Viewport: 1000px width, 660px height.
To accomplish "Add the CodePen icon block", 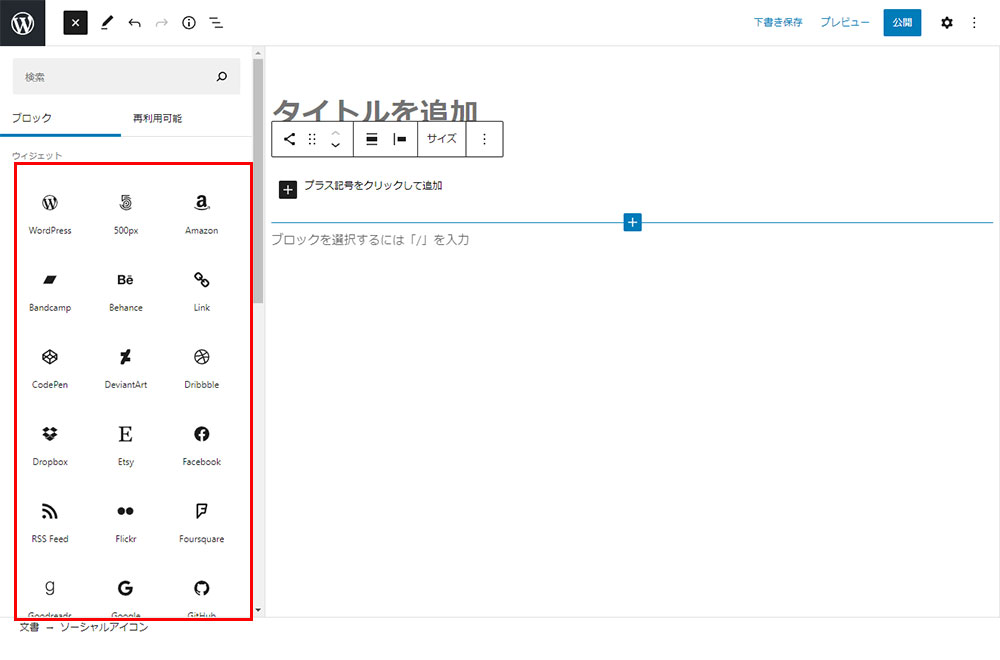I will (x=50, y=366).
